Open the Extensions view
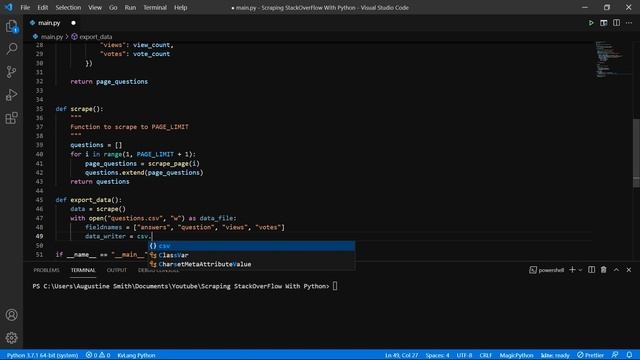Screen dimensions: 640x360 point(11,118)
